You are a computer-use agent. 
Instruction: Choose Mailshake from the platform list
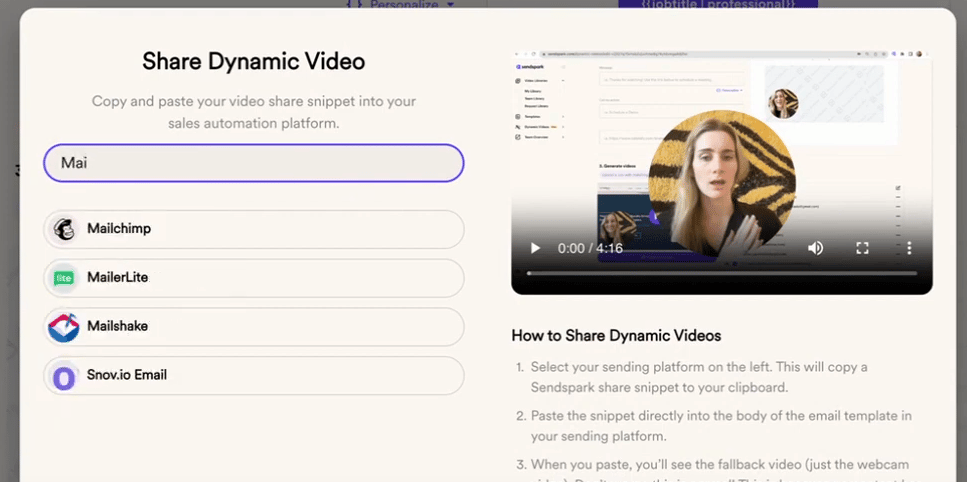pyautogui.click(x=253, y=327)
